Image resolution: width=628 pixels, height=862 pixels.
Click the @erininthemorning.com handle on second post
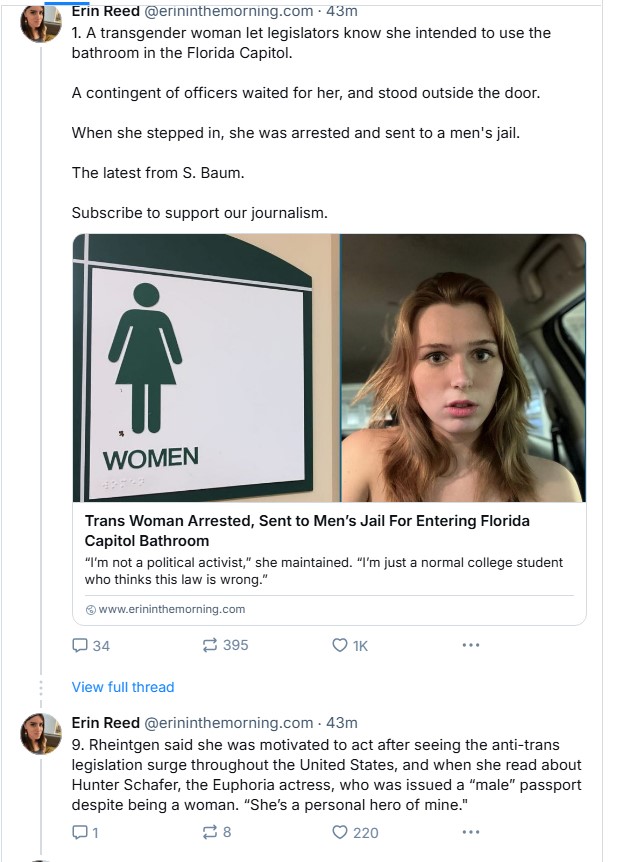click(229, 722)
